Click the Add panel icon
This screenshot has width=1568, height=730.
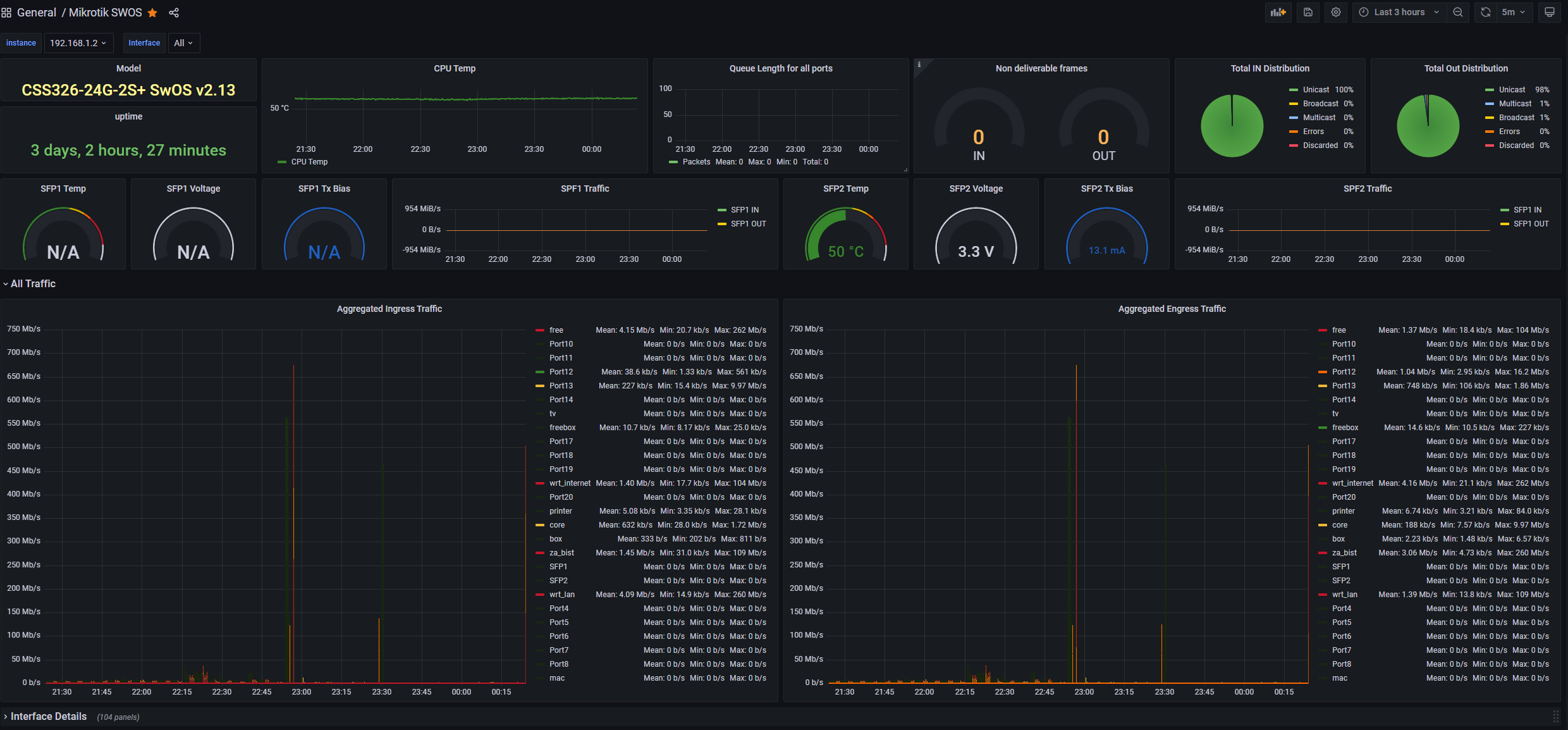click(x=1278, y=12)
